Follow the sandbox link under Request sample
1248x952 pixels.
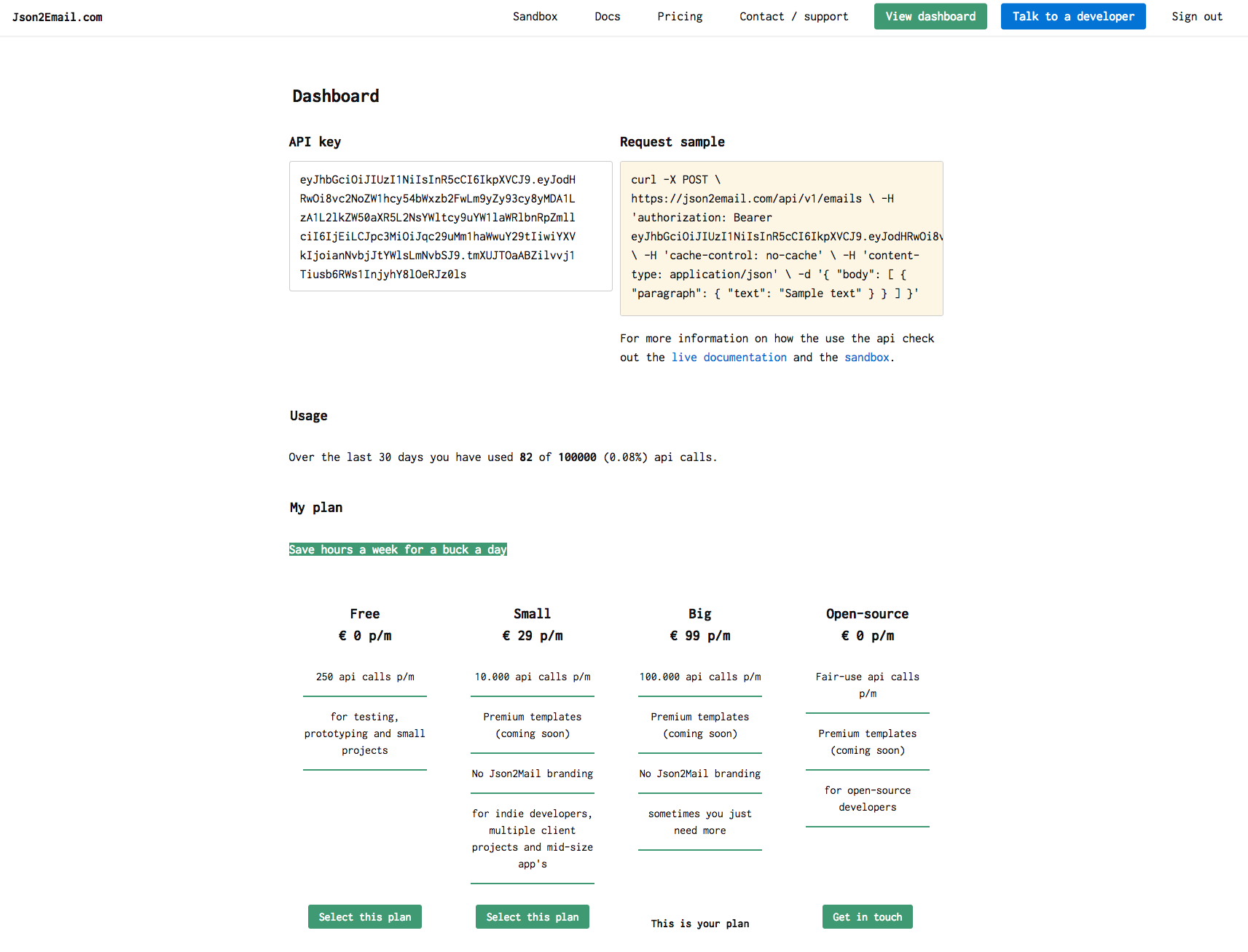coord(866,357)
